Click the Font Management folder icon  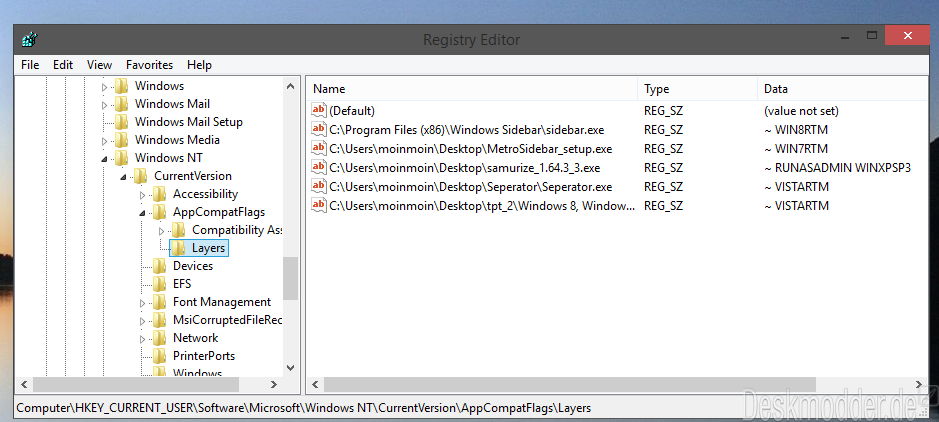click(x=160, y=302)
